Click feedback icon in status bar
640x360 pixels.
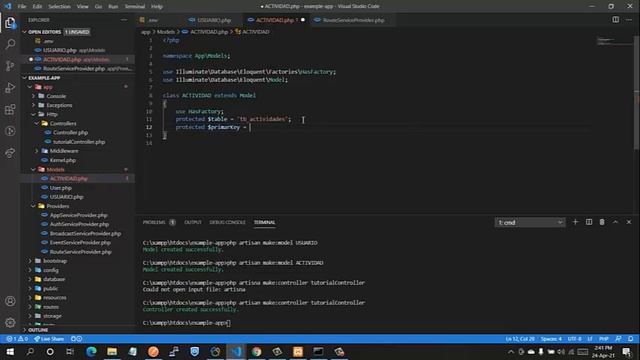(x=619, y=339)
